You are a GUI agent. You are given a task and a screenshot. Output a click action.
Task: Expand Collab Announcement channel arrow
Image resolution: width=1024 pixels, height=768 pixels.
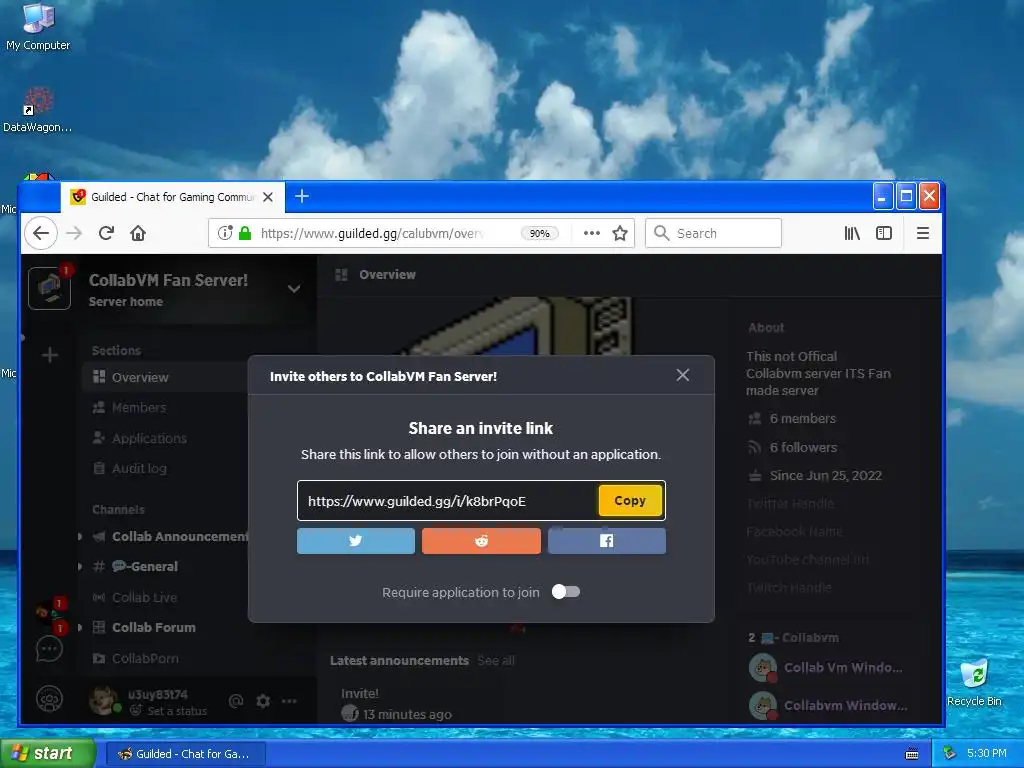(80, 536)
